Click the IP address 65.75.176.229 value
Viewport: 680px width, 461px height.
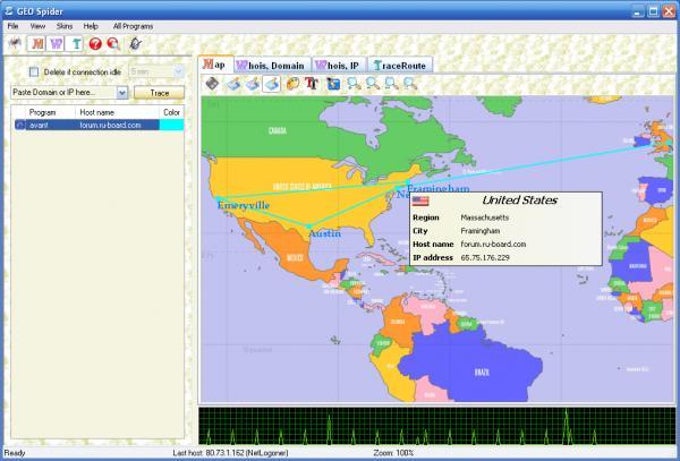click(485, 258)
